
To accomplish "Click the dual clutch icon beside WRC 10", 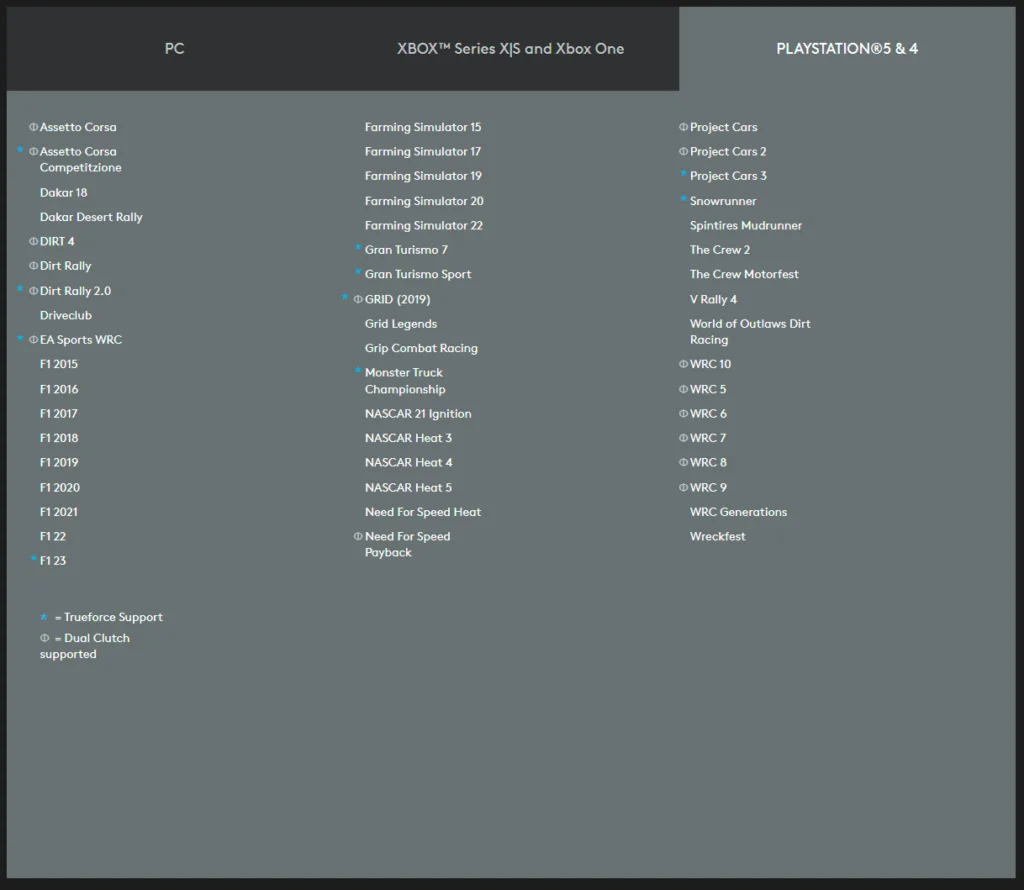I will (x=683, y=364).
